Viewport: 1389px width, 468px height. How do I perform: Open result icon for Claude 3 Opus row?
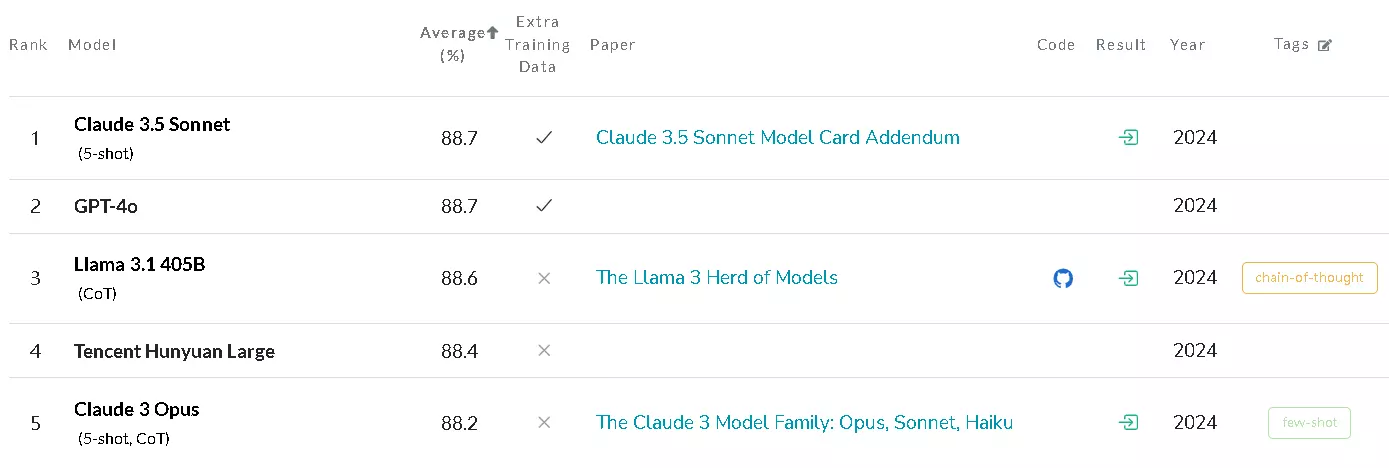coord(1129,423)
